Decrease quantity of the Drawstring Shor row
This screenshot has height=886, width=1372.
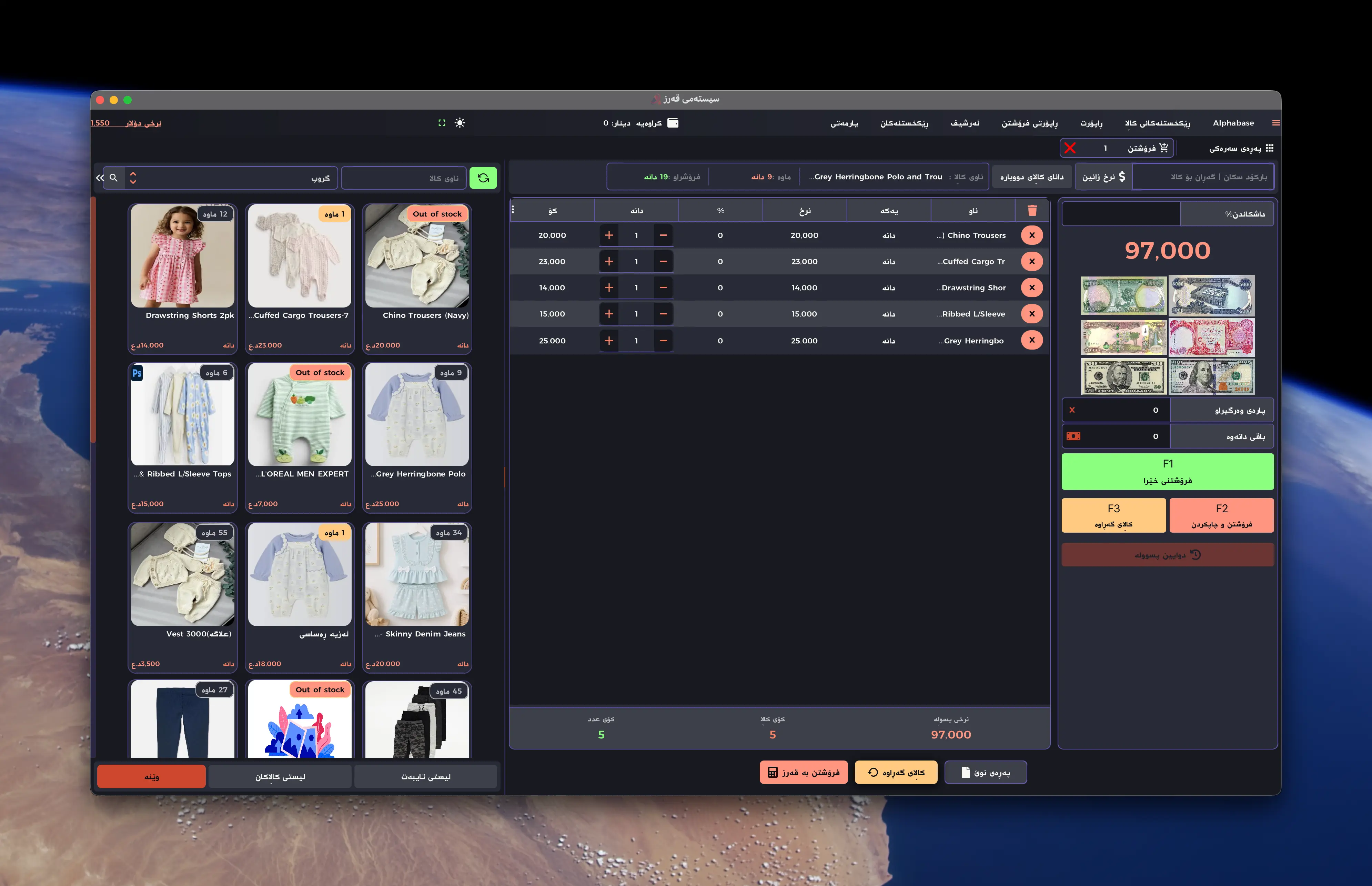(663, 288)
